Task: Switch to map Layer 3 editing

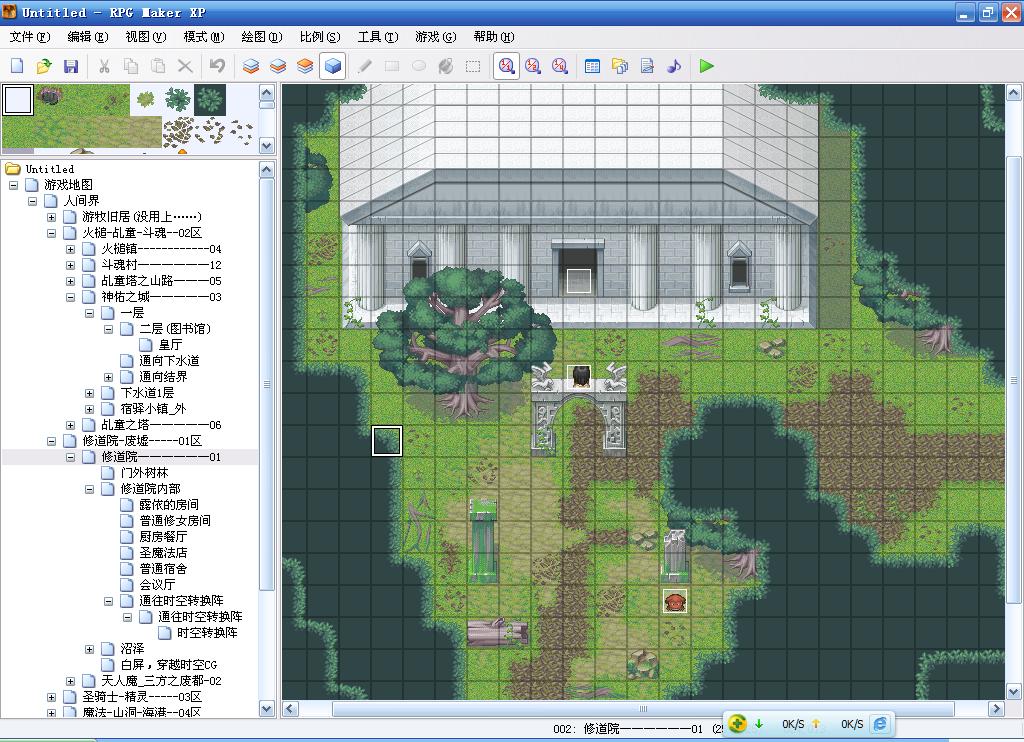Action: pyautogui.click(x=305, y=66)
